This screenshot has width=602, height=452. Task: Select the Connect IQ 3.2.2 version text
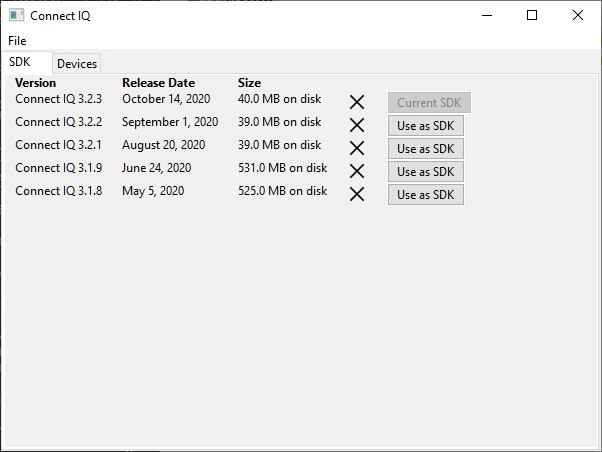click(x=59, y=122)
